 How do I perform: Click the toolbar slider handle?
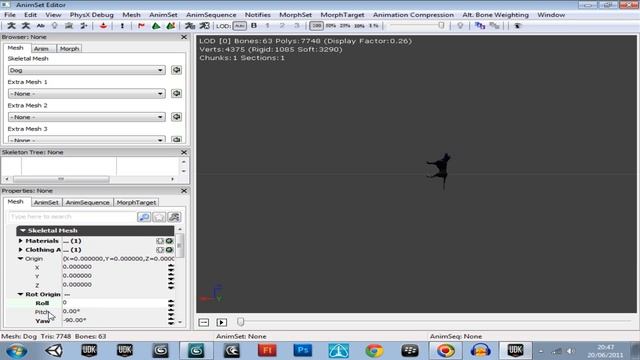[441, 26]
